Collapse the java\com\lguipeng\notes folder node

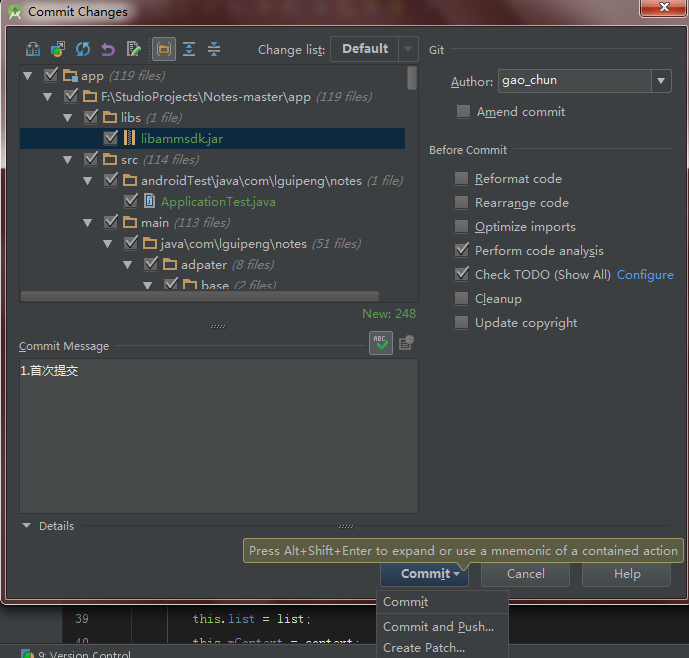click(x=108, y=244)
